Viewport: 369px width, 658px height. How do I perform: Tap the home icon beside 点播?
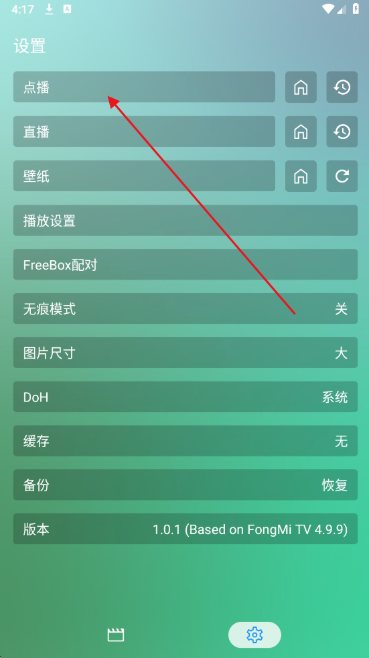(x=301, y=87)
